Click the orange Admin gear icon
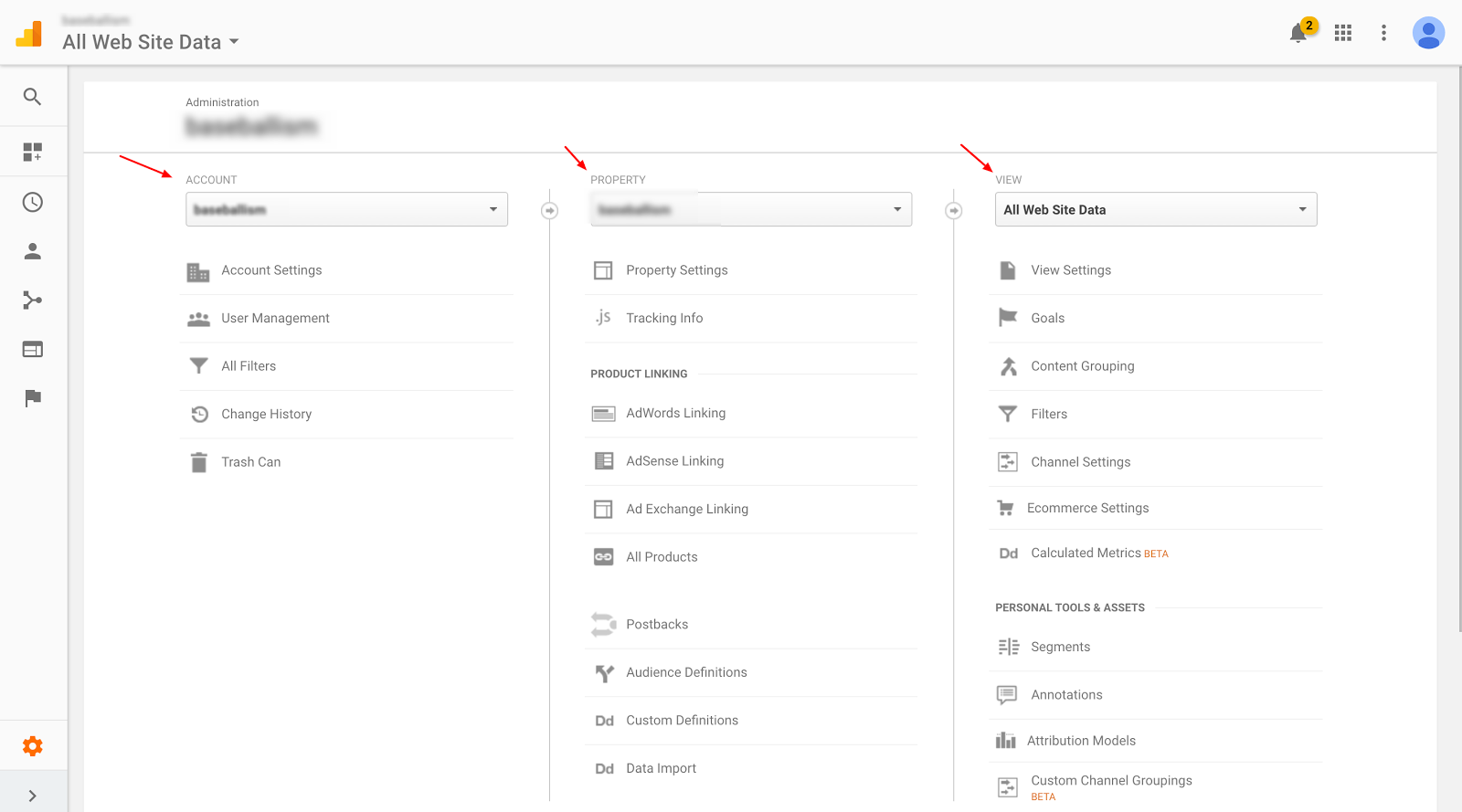Screen dimensions: 1462x812 (33, 746)
